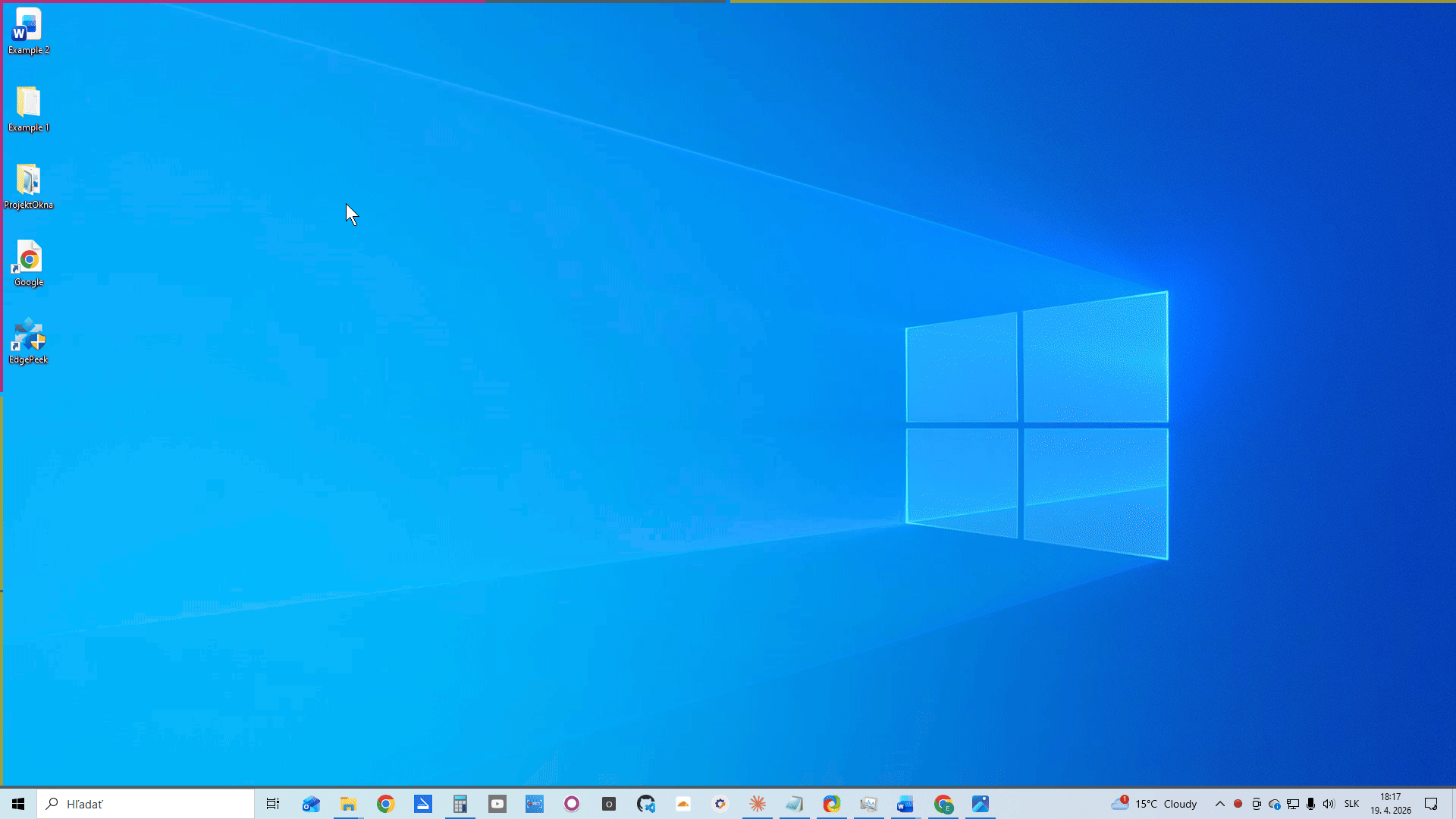Open the clock and calendar at 18:17
Viewport: 1456px width, 819px height.
(1390, 804)
